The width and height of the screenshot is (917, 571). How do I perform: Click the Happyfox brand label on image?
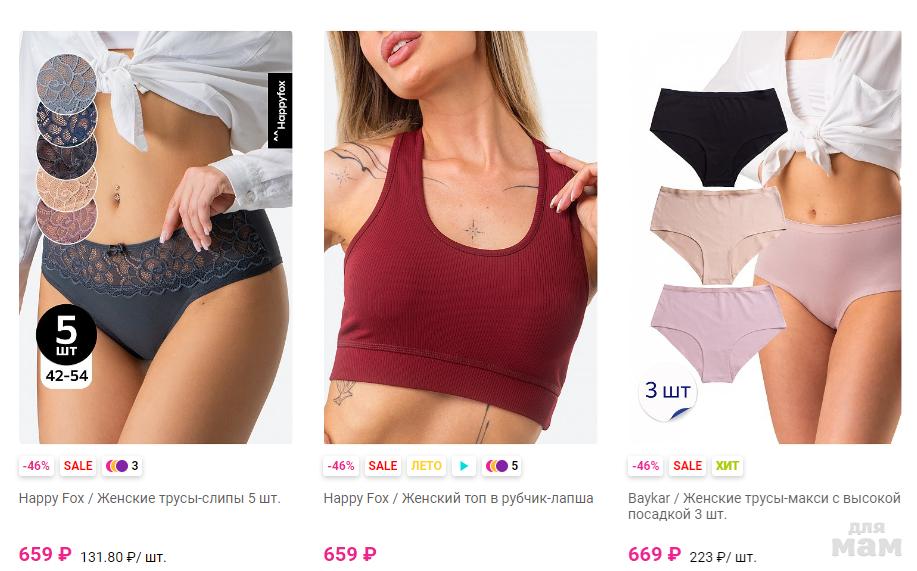pyautogui.click(x=280, y=111)
